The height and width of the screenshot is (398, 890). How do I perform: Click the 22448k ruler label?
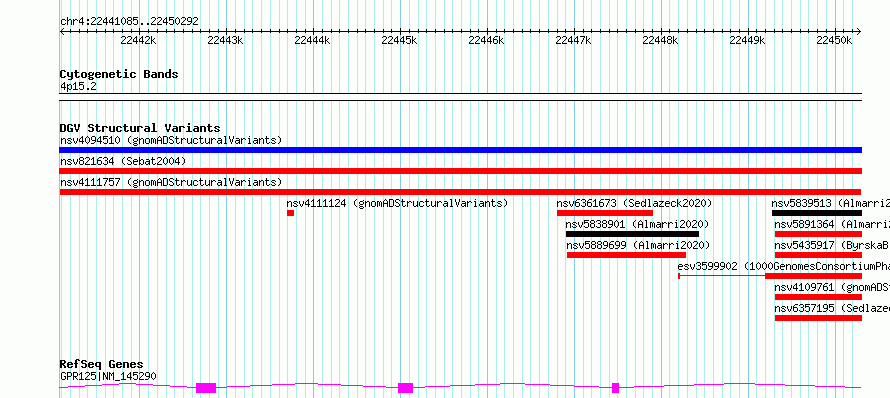point(660,40)
